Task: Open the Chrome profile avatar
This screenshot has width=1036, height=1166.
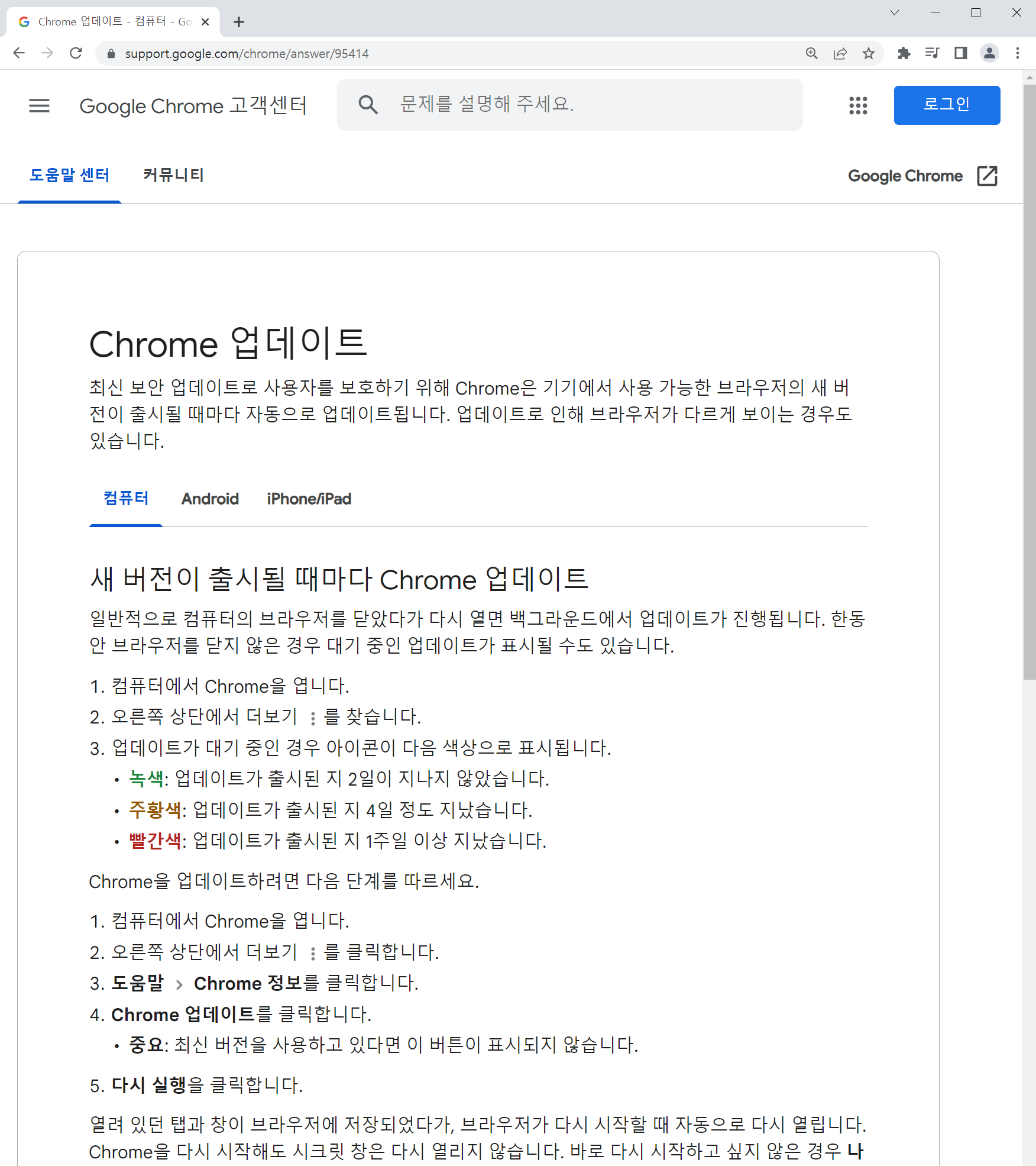Action: coord(989,53)
